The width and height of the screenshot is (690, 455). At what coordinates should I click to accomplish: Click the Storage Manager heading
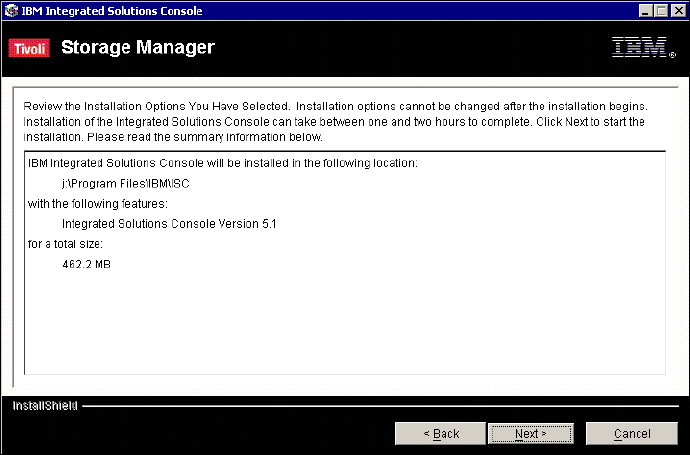(x=138, y=48)
